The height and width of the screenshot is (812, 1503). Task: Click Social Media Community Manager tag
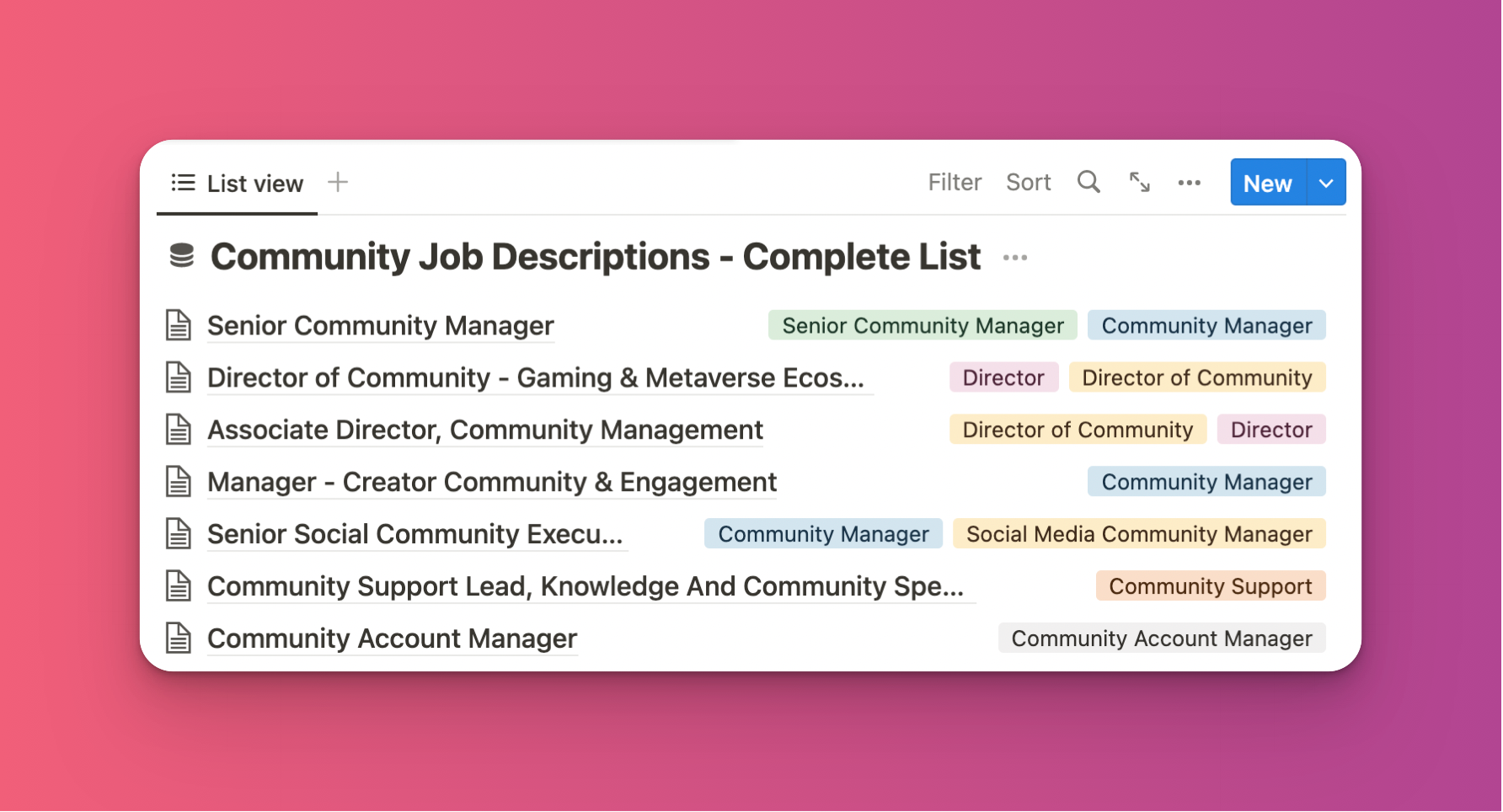click(1139, 535)
